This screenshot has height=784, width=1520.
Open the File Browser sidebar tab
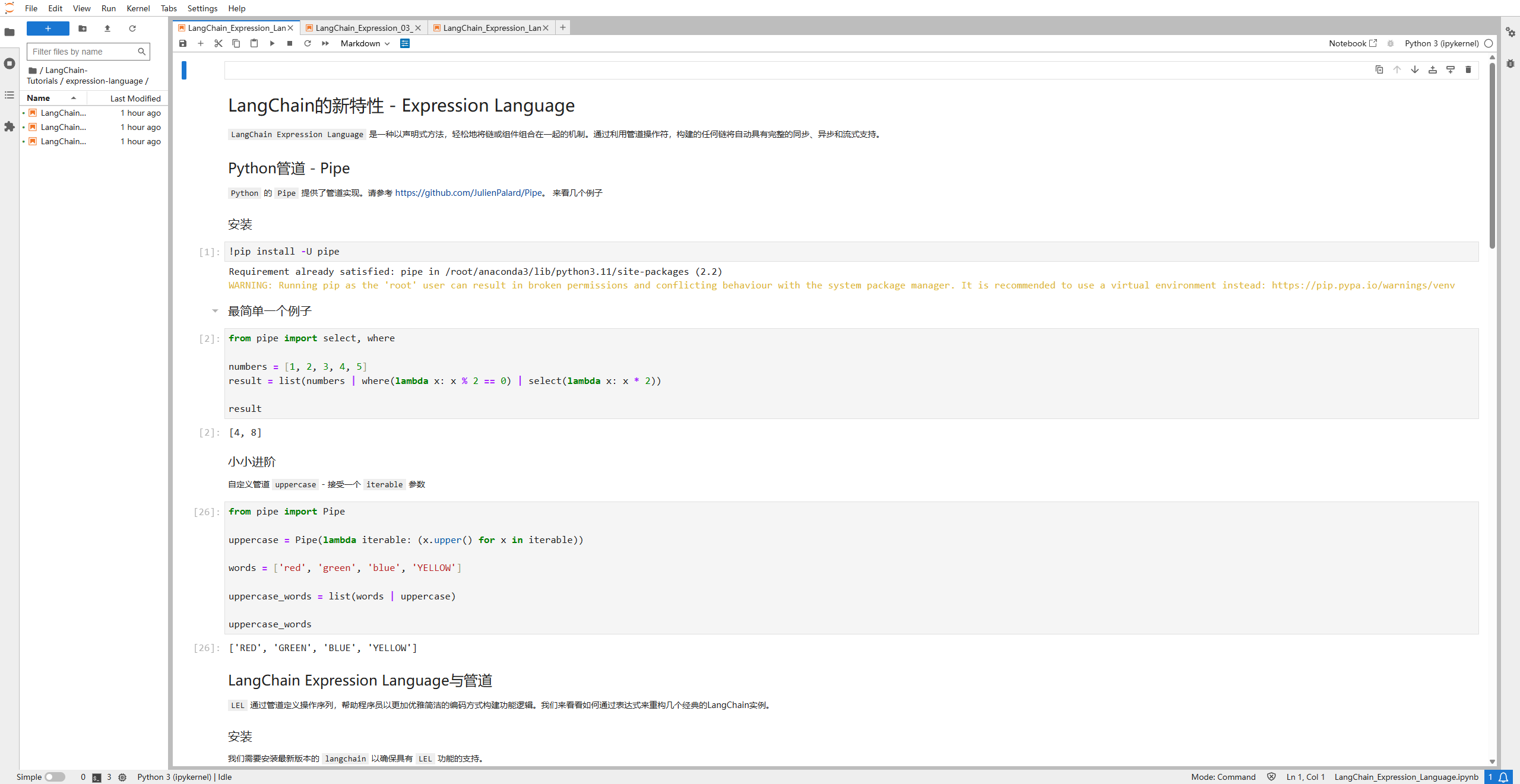9,32
